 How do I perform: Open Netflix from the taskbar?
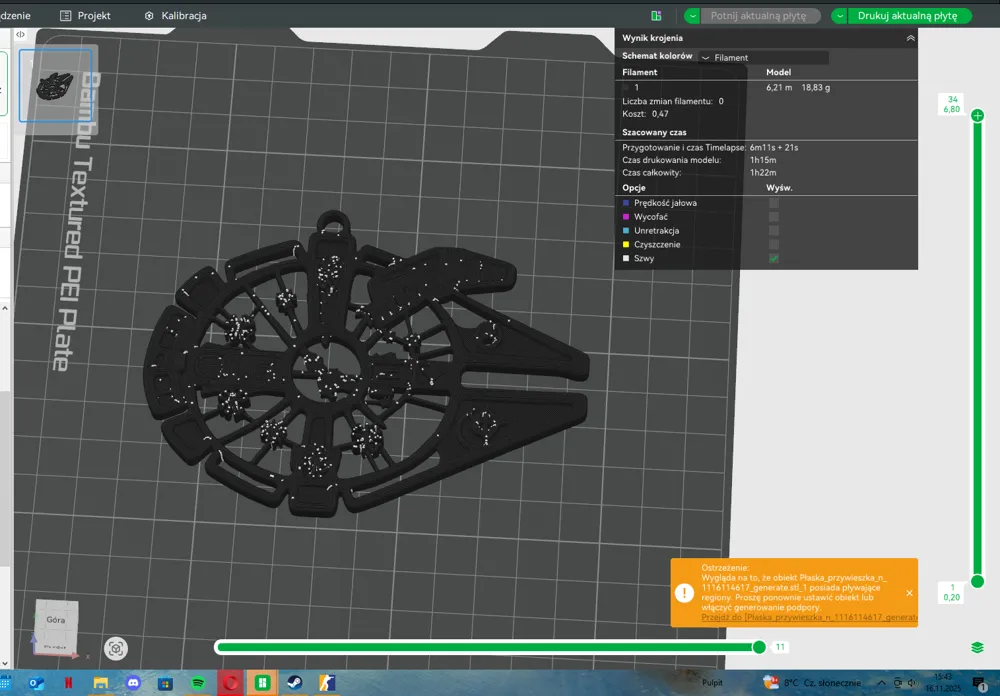pyautogui.click(x=68, y=683)
